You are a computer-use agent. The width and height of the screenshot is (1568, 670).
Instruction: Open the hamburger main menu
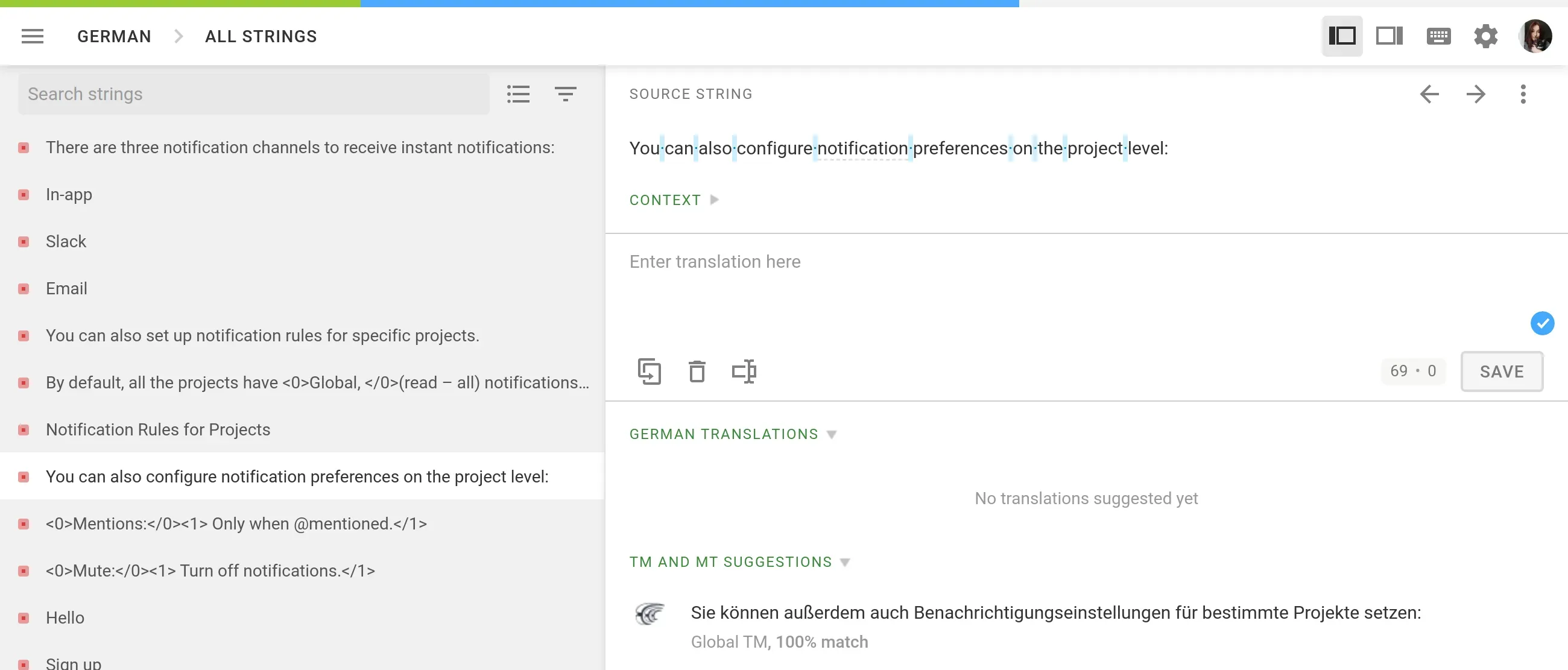tap(32, 37)
